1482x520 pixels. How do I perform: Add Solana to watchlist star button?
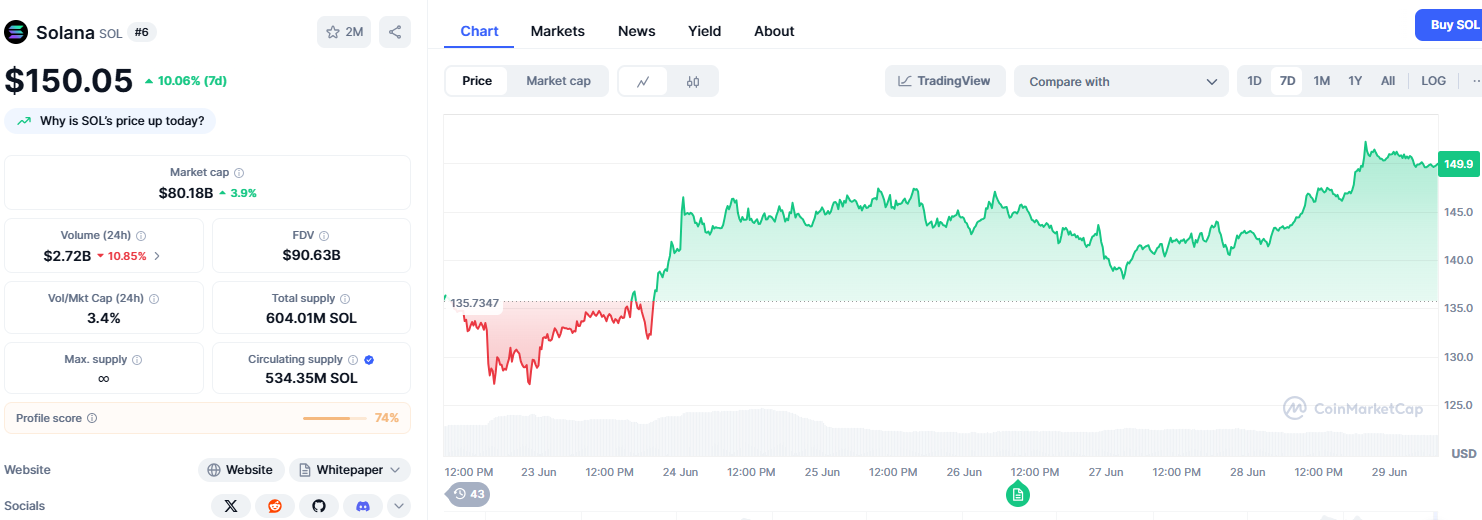344,32
